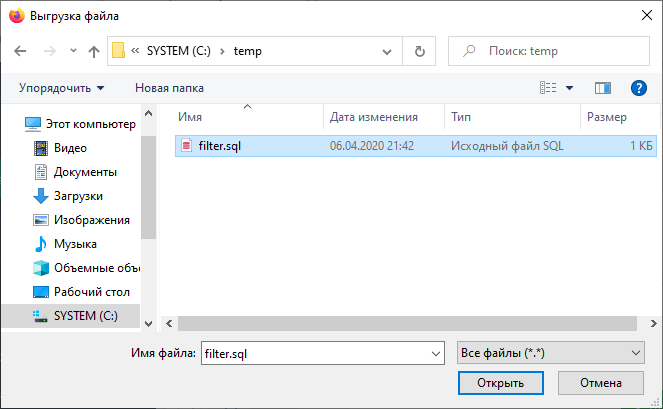663x409 pixels.
Task: Click the Firefox icon in title bar
Action: click(x=16, y=16)
